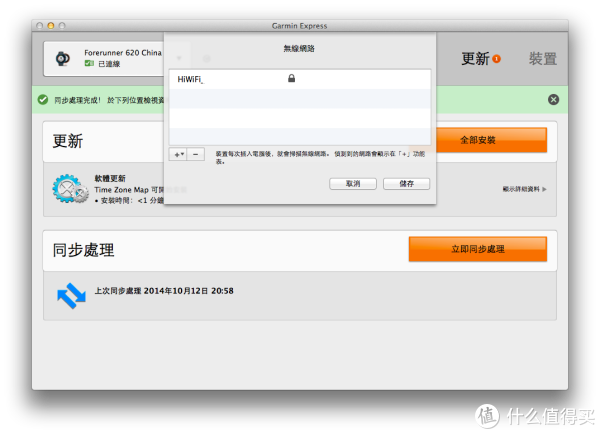Click the blue sync arrows icon
The width and height of the screenshot is (600, 434).
click(71, 295)
